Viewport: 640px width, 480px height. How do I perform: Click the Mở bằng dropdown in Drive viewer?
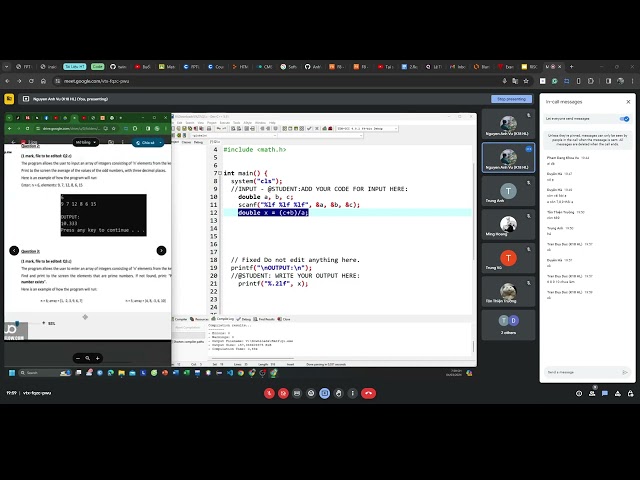click(x=85, y=142)
